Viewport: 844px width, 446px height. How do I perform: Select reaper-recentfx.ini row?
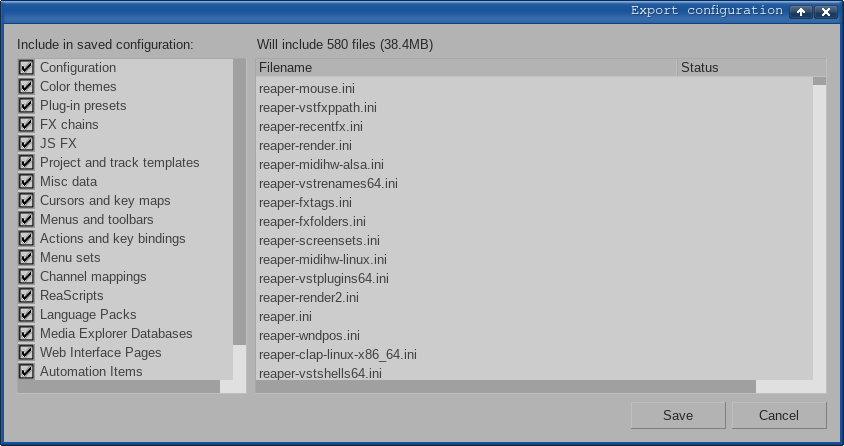coord(534,126)
